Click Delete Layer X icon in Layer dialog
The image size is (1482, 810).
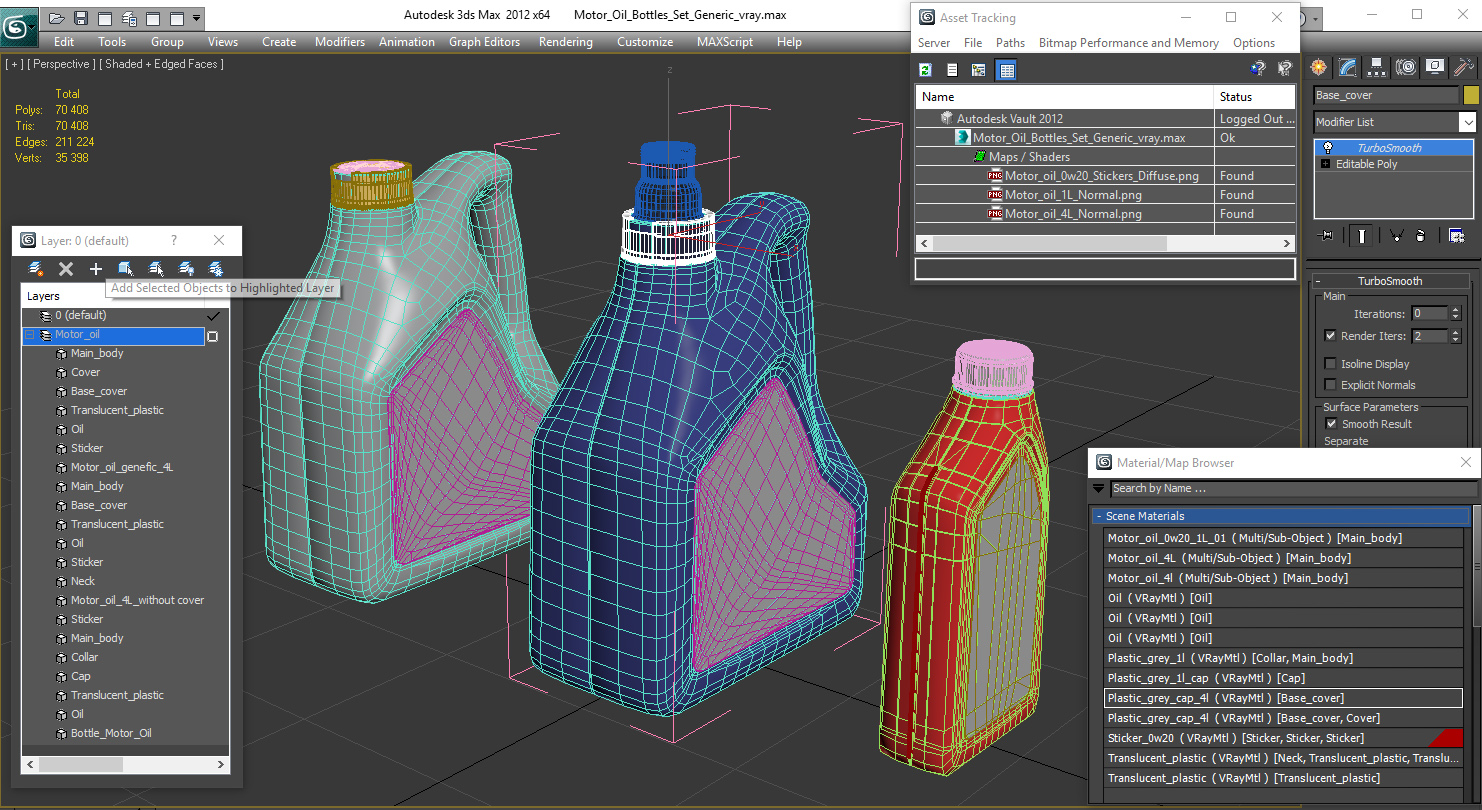[66, 268]
